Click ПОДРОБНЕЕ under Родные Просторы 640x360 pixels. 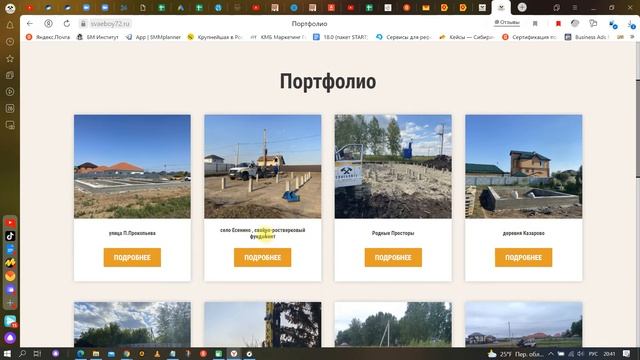pos(393,258)
